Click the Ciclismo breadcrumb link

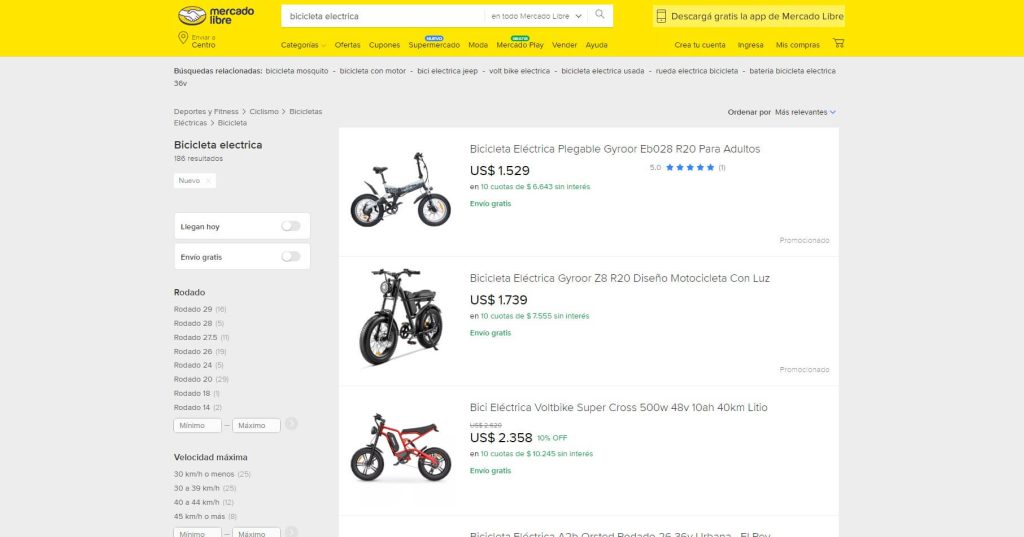point(264,111)
